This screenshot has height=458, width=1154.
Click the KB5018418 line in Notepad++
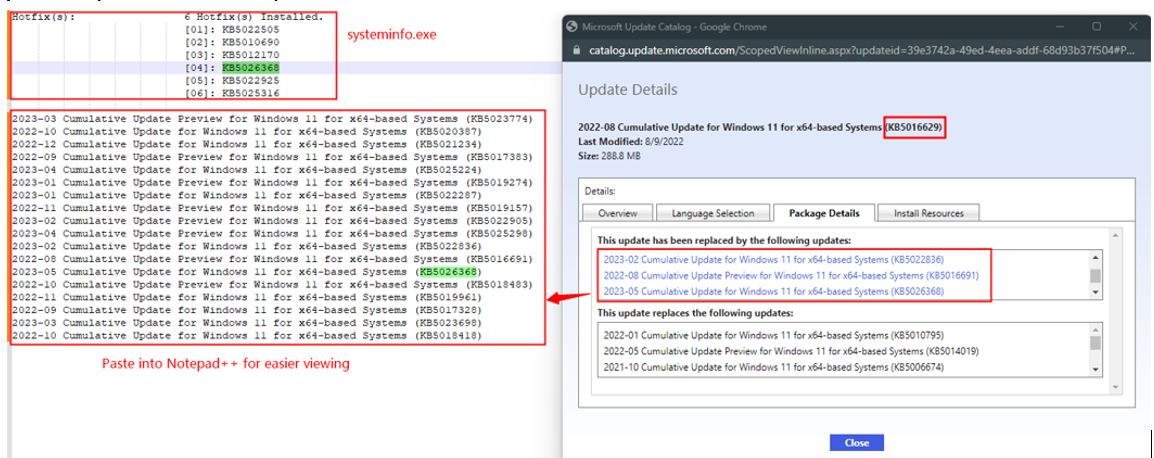(x=247, y=336)
